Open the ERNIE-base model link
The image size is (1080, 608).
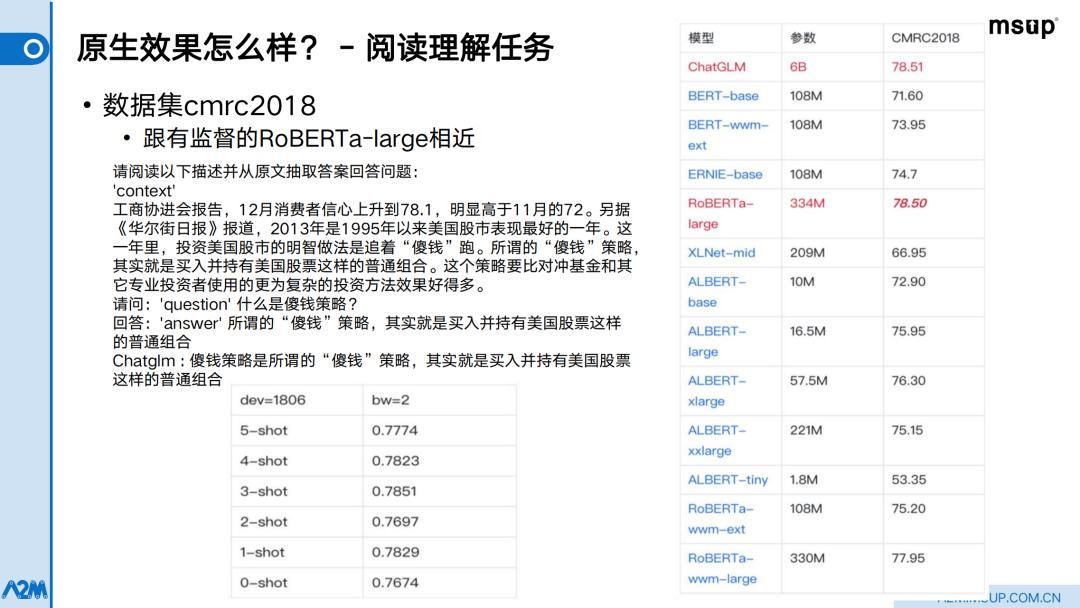click(725, 174)
